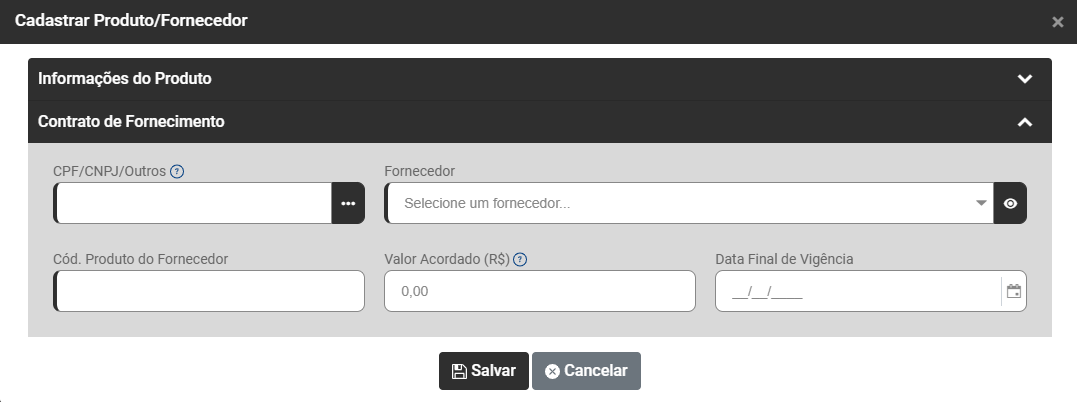Click the Valor Acordado help question icon
Screen dimensions: 1077x402
pos(520,259)
